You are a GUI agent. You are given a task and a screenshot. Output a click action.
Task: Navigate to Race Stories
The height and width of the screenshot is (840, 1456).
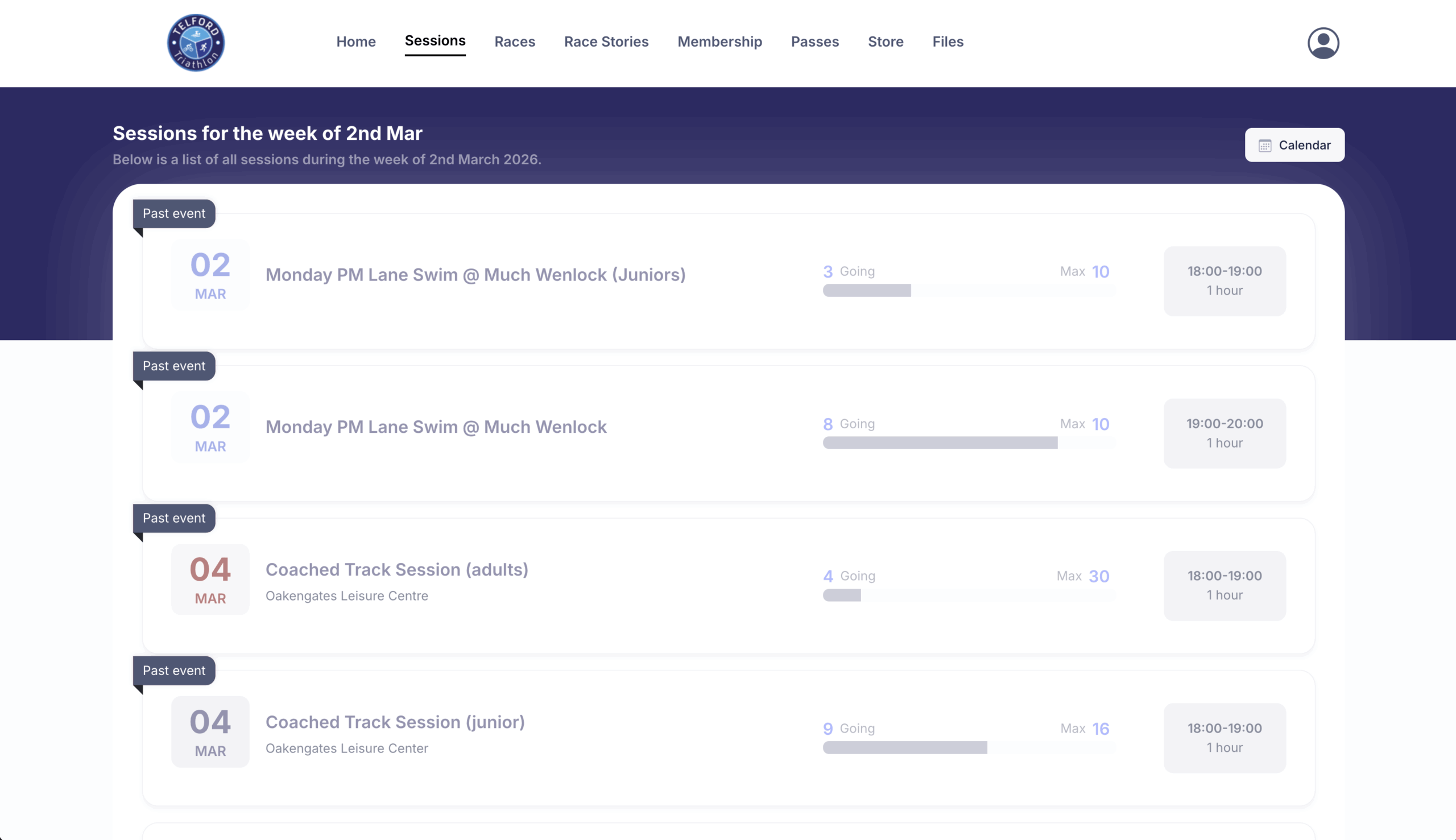coord(606,42)
